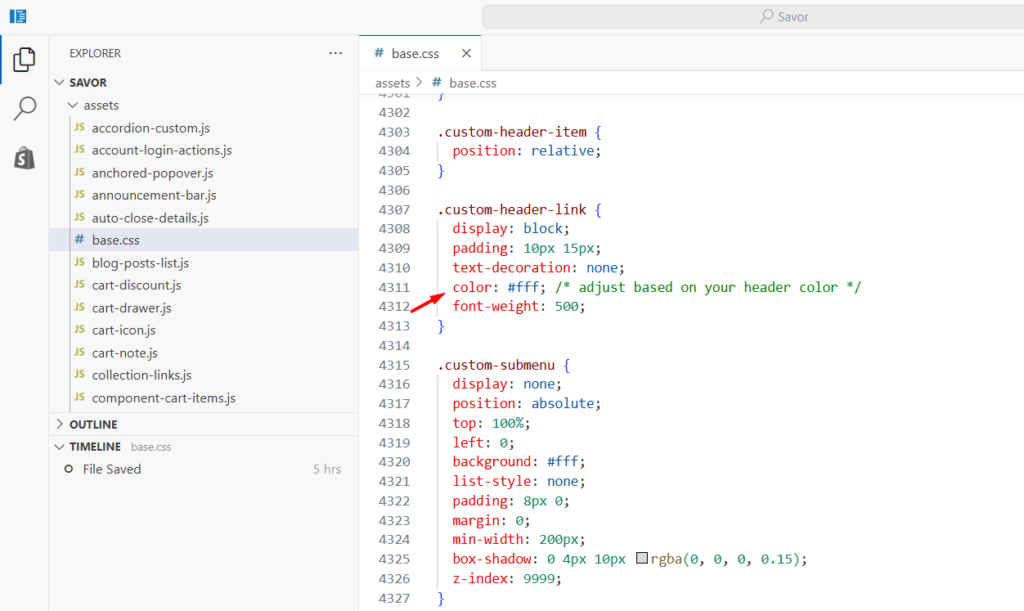Open the Shopify extension icon
1024x611 pixels.
pyautogui.click(x=24, y=157)
